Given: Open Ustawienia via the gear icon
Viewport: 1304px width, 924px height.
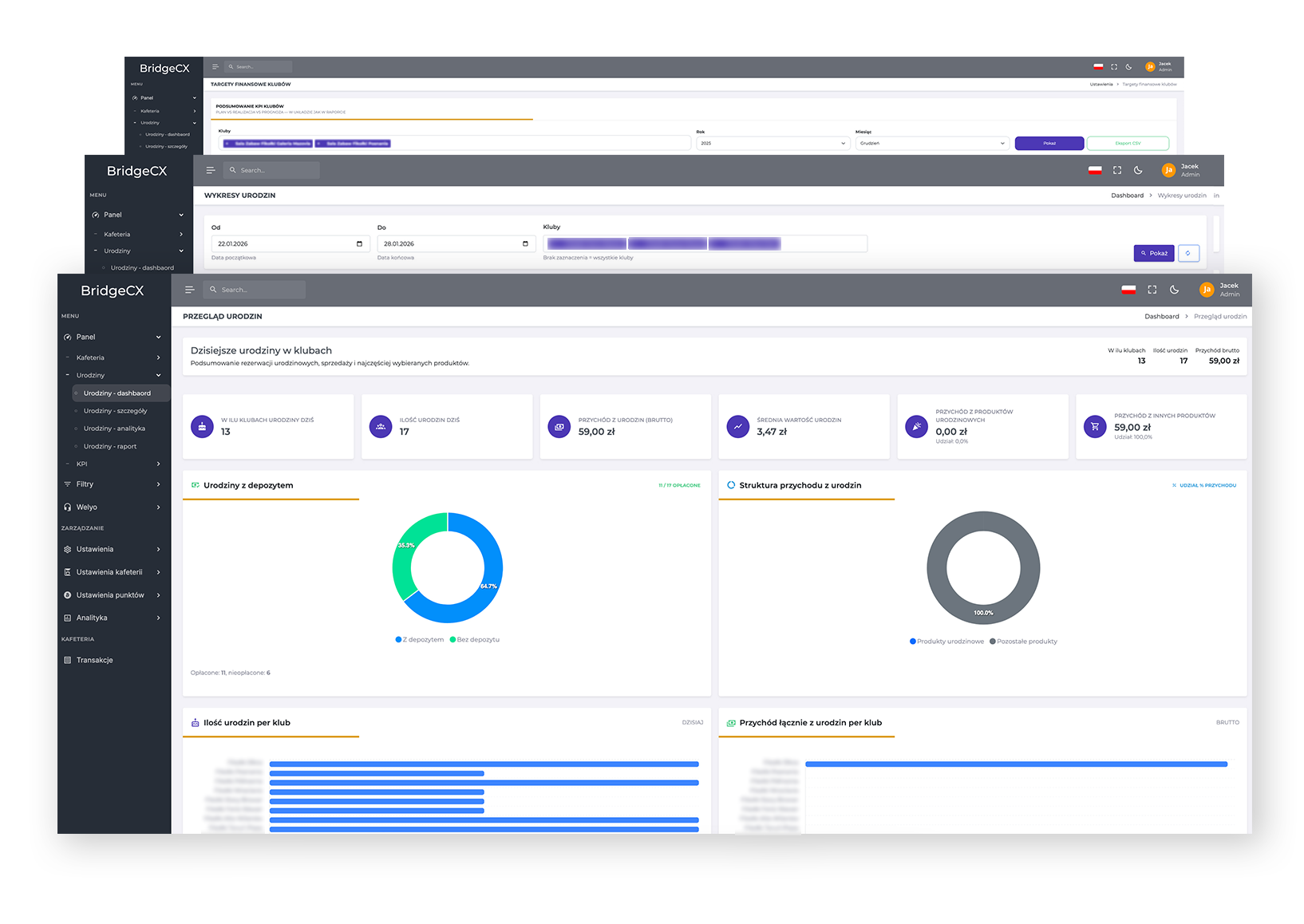Looking at the screenshot, I should pyautogui.click(x=68, y=549).
